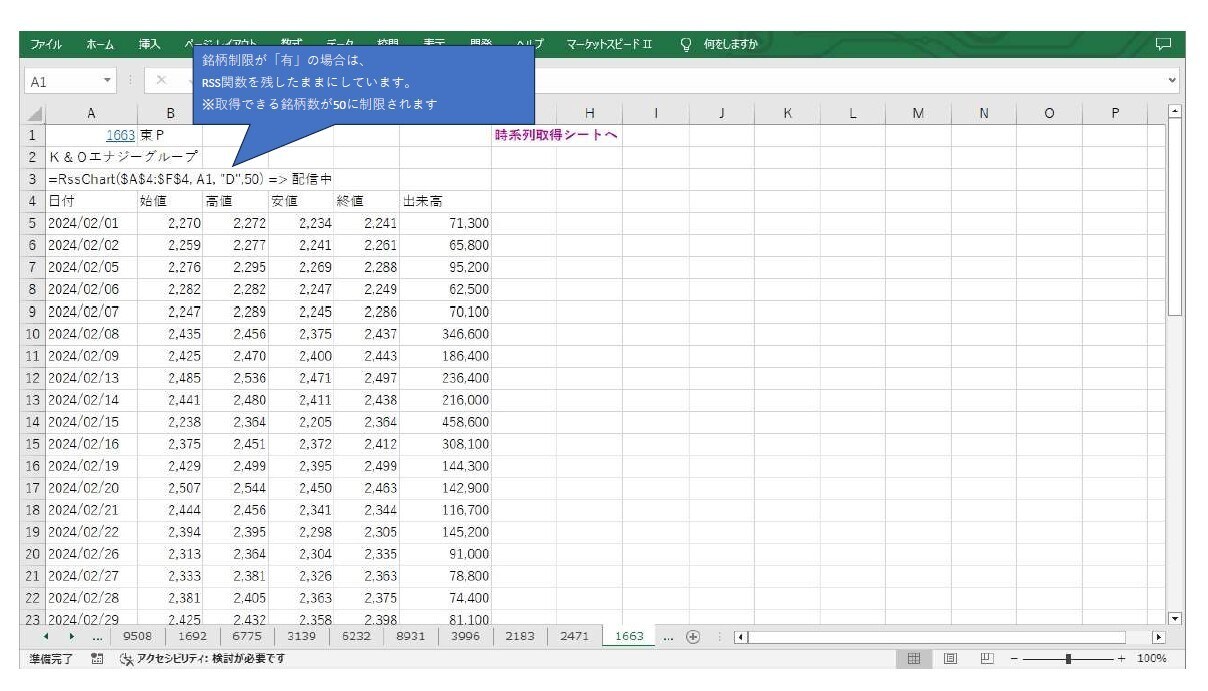Click the lightbulb Tell Me icon

pos(686,44)
